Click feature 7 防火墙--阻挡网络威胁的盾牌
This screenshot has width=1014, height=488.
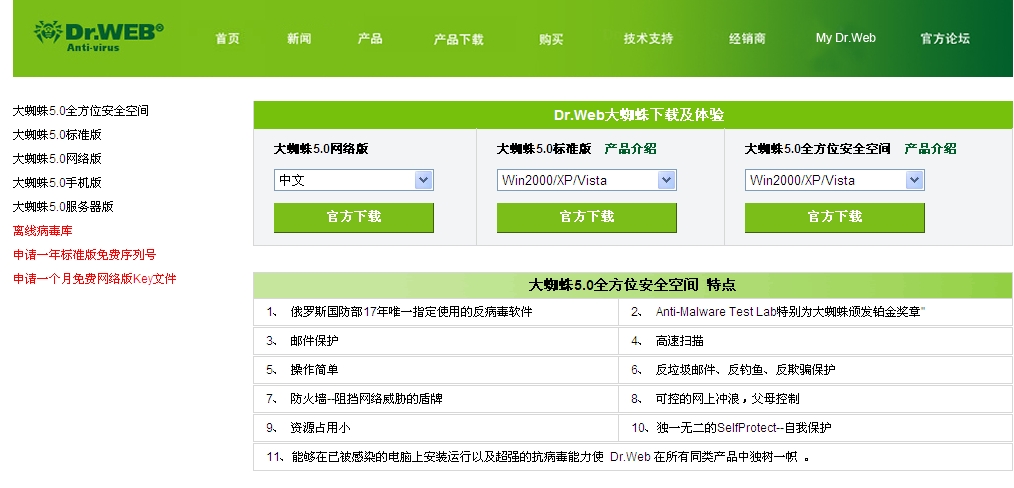[366, 399]
